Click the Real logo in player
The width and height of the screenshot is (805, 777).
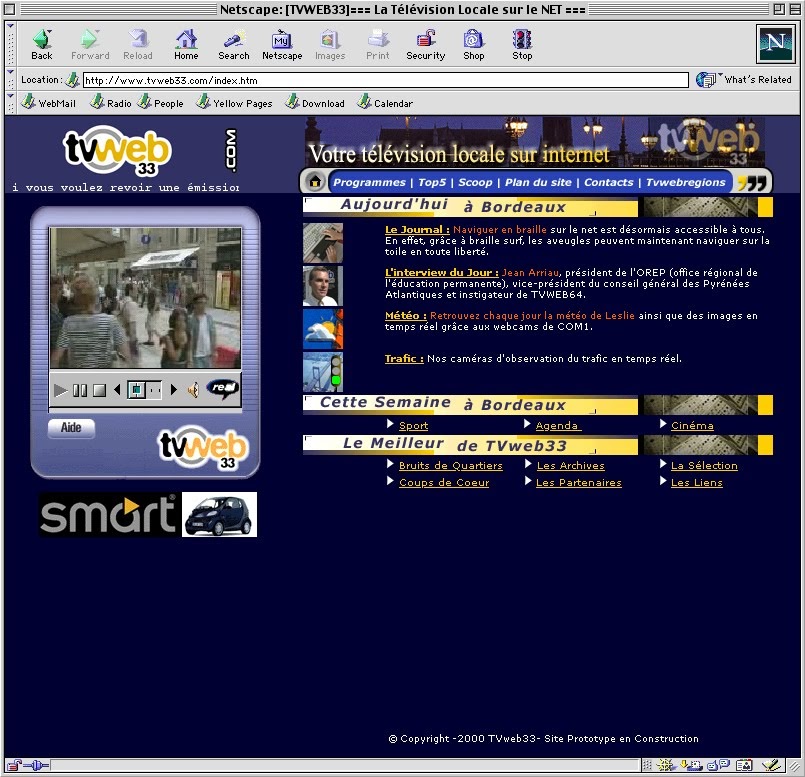click(x=222, y=388)
